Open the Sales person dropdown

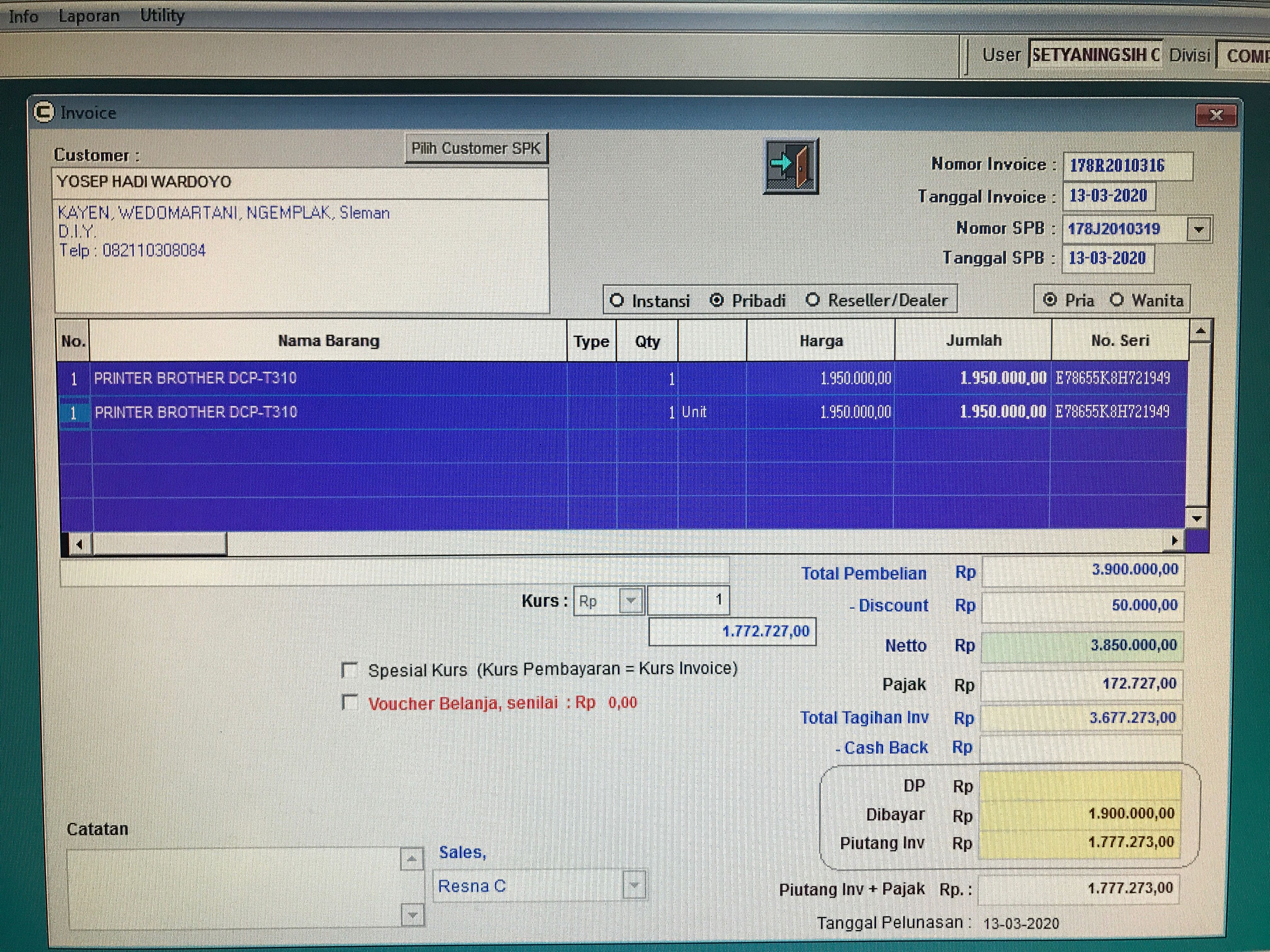pos(634,885)
